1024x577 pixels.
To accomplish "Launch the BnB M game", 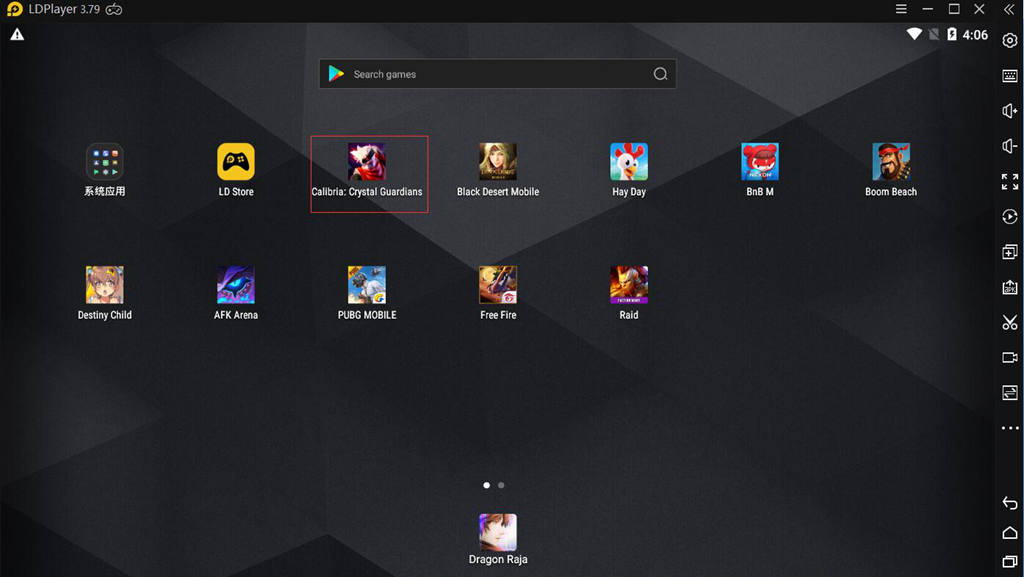I will click(x=760, y=162).
